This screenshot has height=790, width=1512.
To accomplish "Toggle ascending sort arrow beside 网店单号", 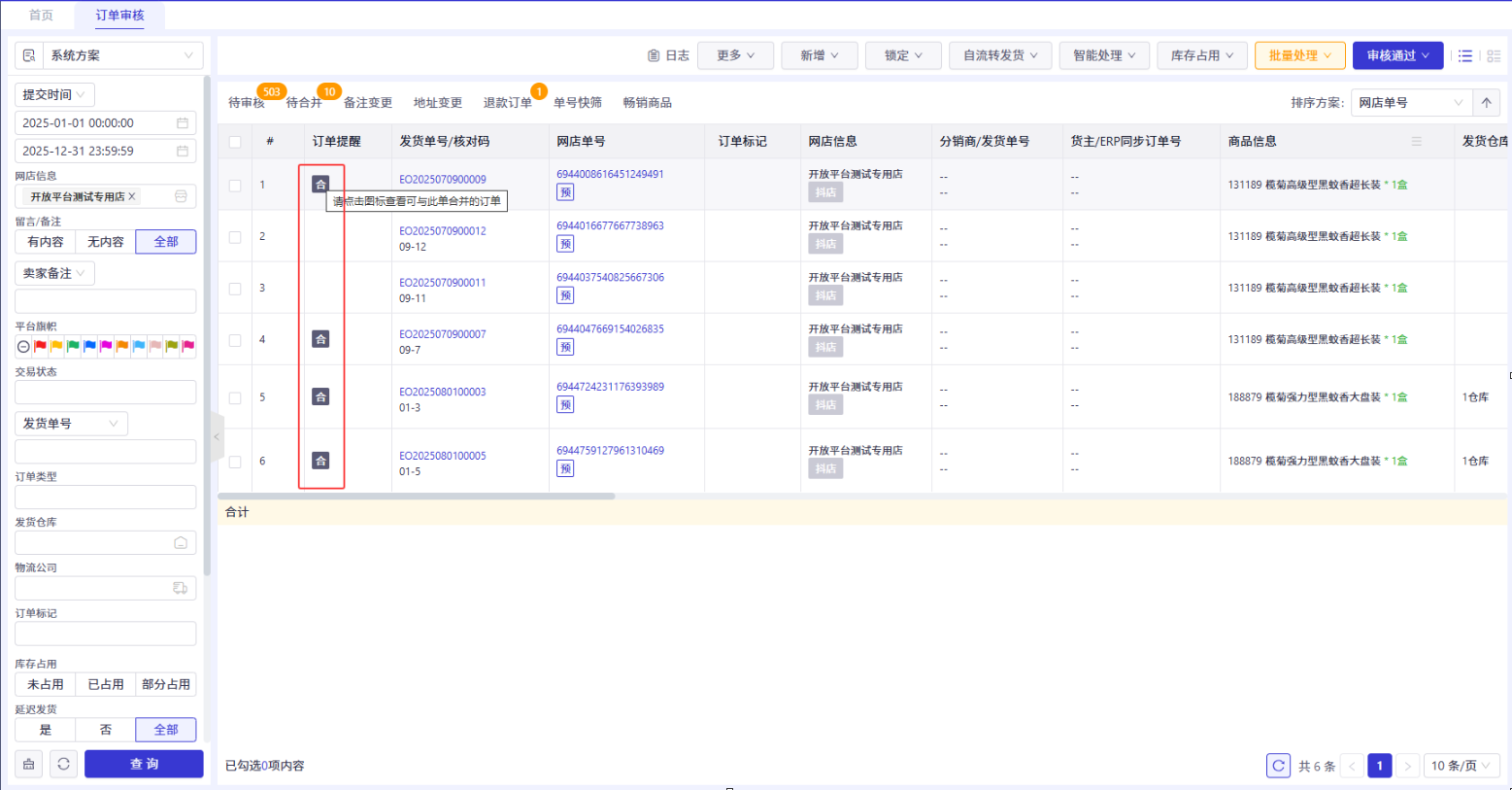I will [1486, 103].
